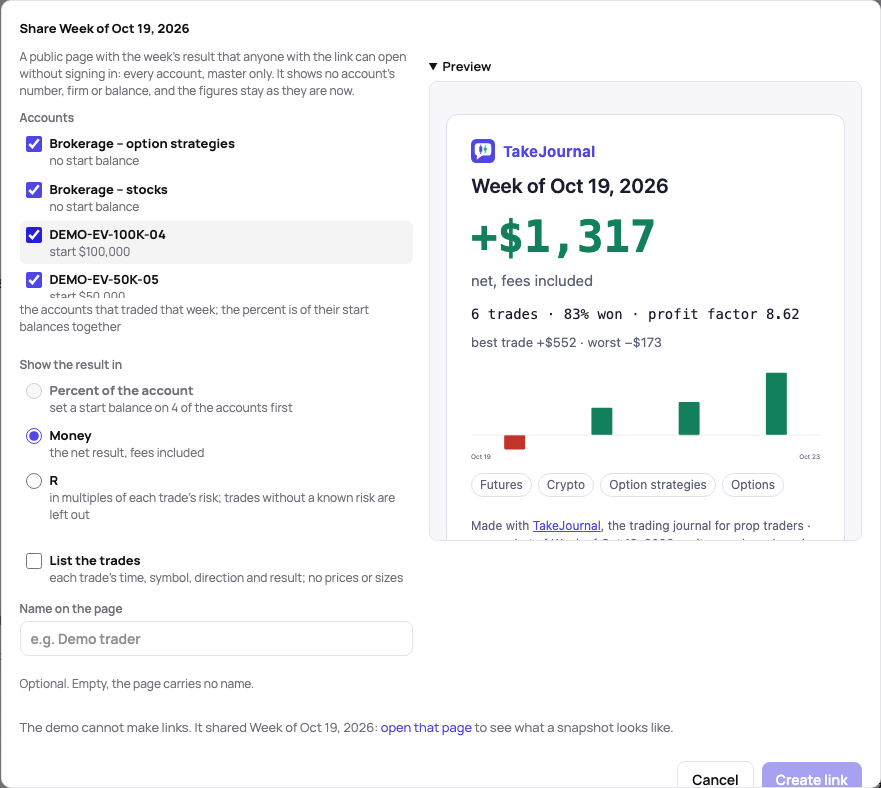
Task: Uncheck the DEMO-EV-100K-04 account
Action: point(34,235)
